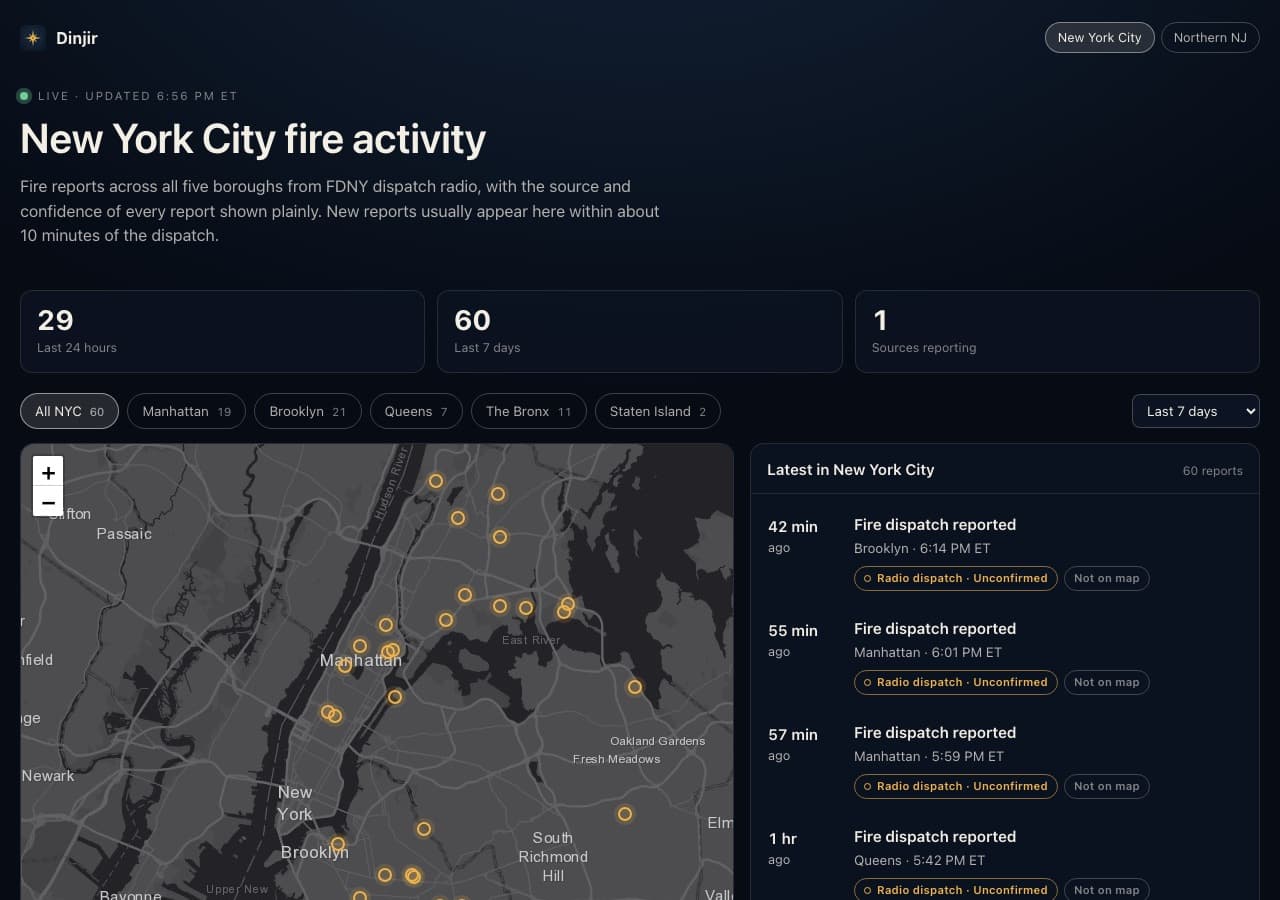Click Not on map badge on Brooklyn 6:14 PM report

click(x=1106, y=578)
